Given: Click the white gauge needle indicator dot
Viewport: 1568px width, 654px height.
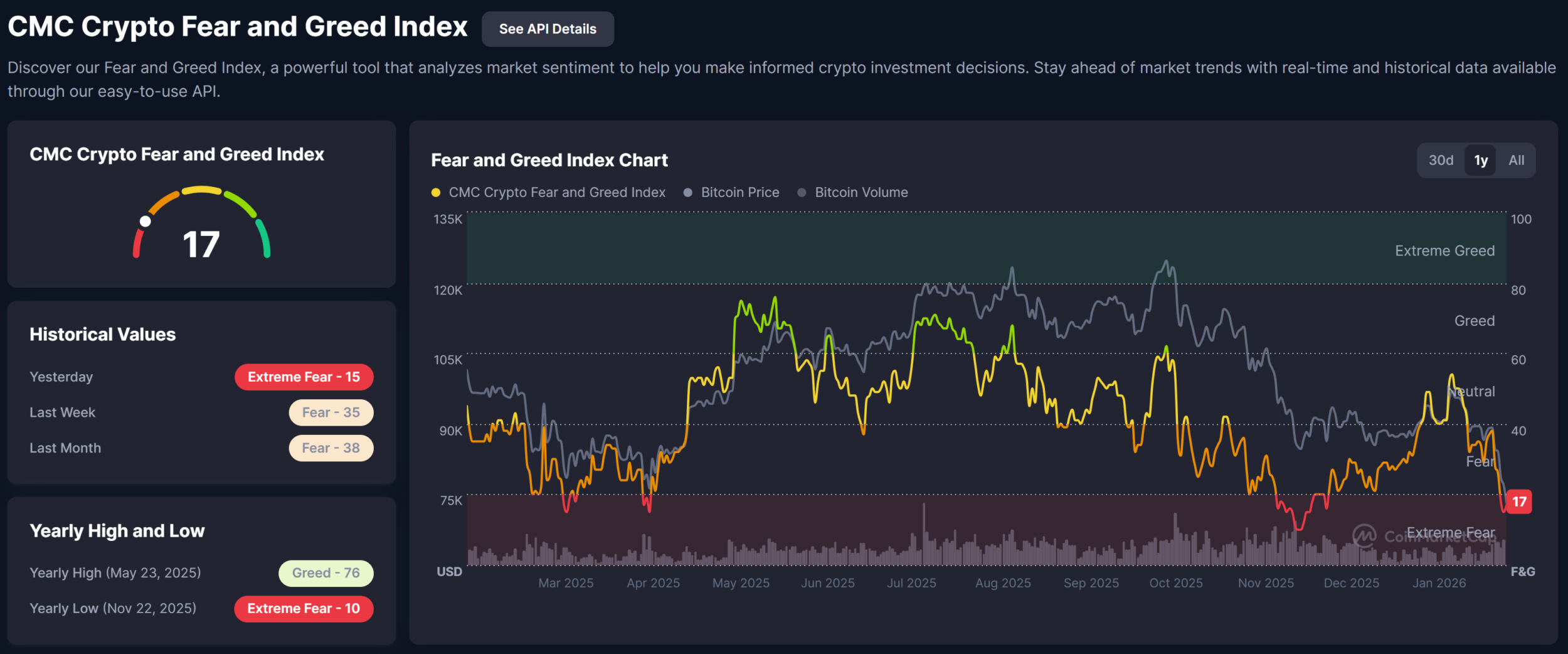Looking at the screenshot, I should coord(146,221).
